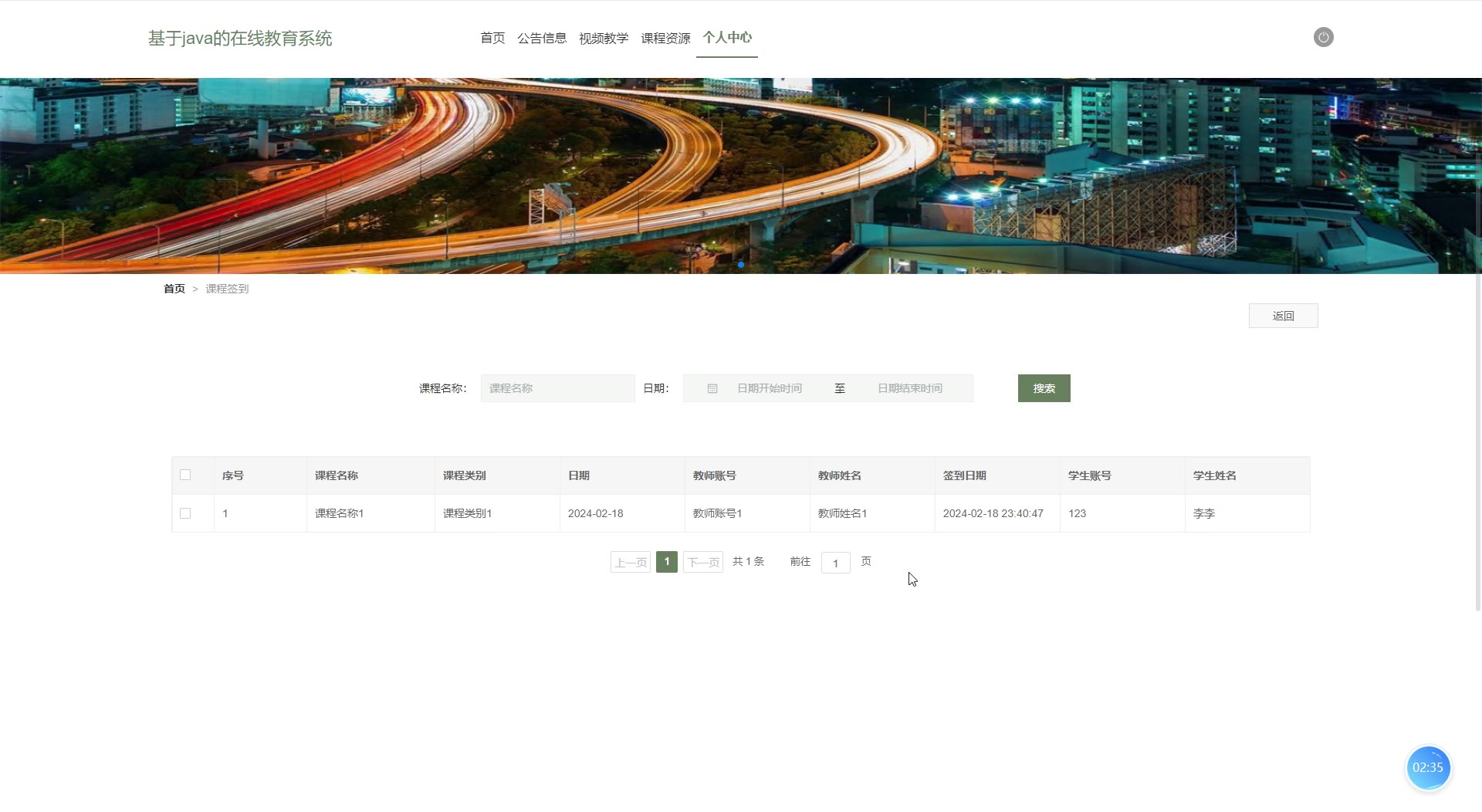The image size is (1482, 812).
Task: Toggle the select-all header checkbox
Action: [185, 475]
